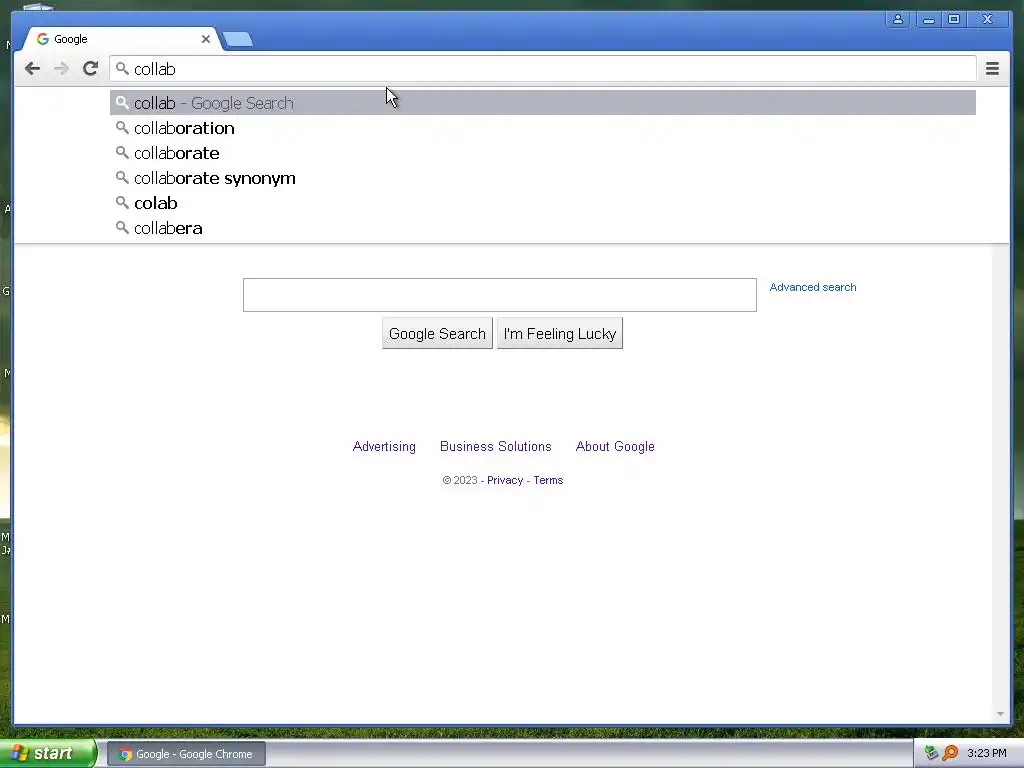Click the Google search text box
This screenshot has height=768, width=1024.
pos(500,295)
